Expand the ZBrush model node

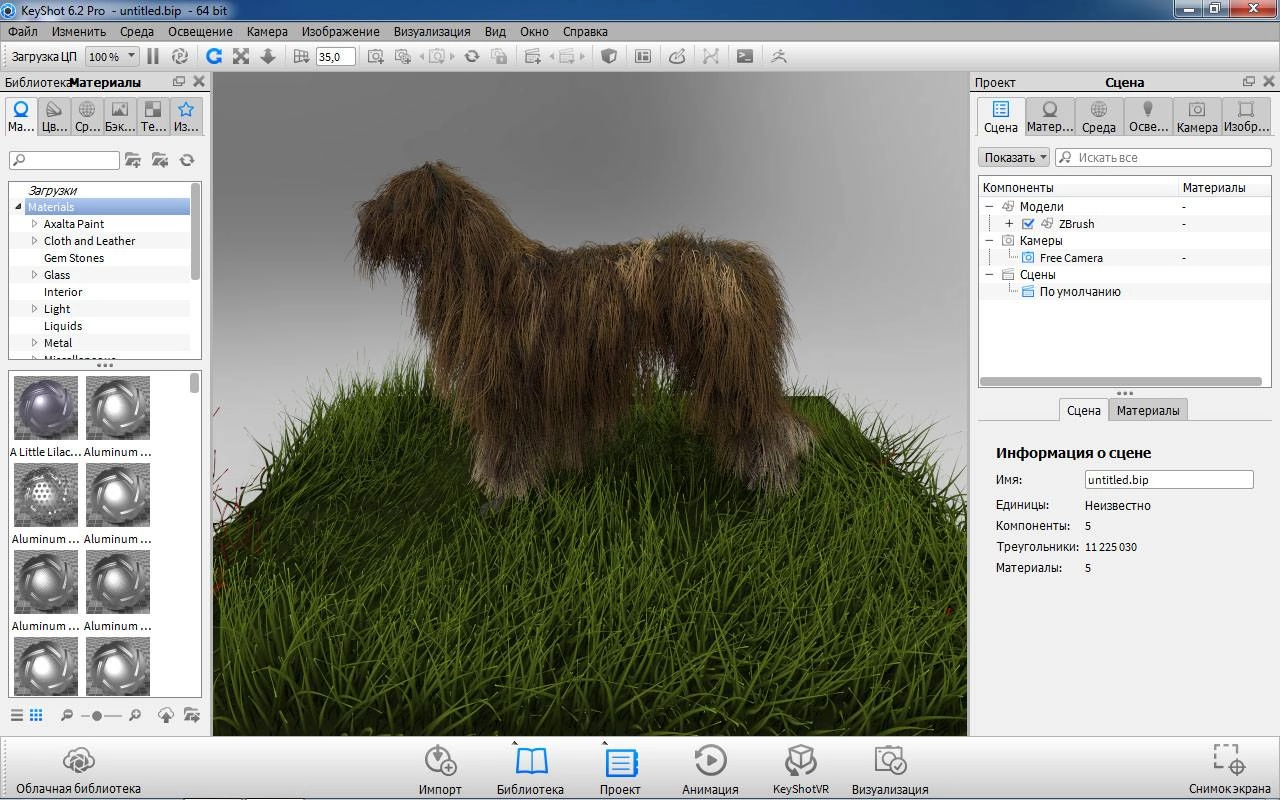pyautogui.click(x=1009, y=224)
